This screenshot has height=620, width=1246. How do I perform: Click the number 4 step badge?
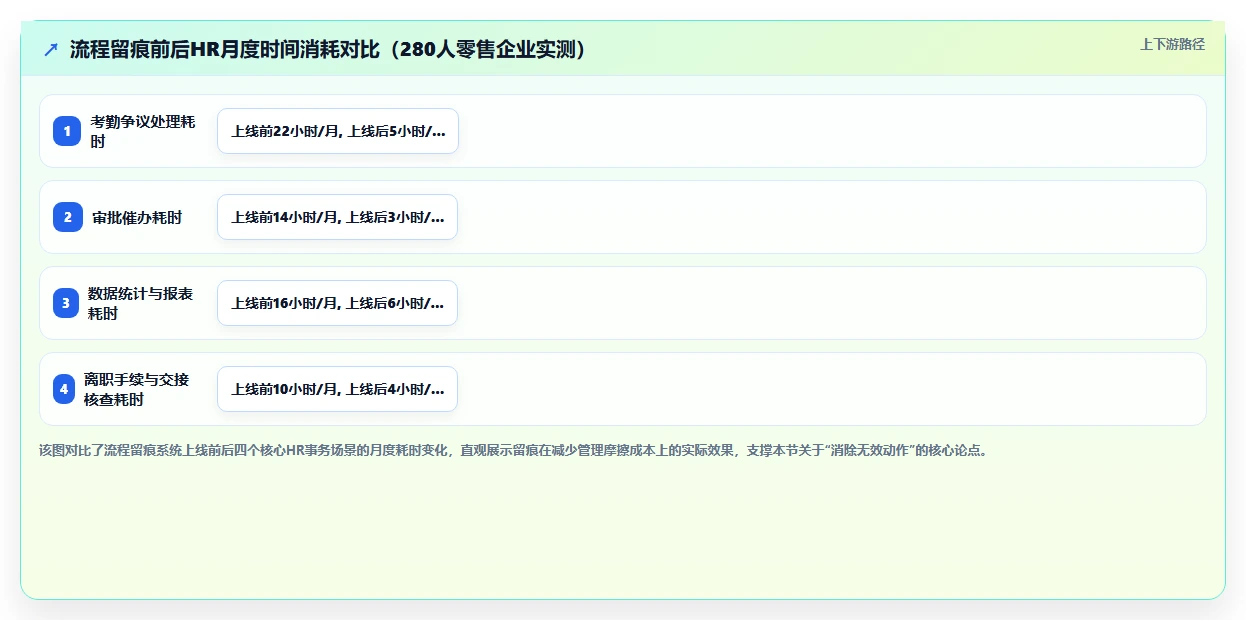click(64, 389)
